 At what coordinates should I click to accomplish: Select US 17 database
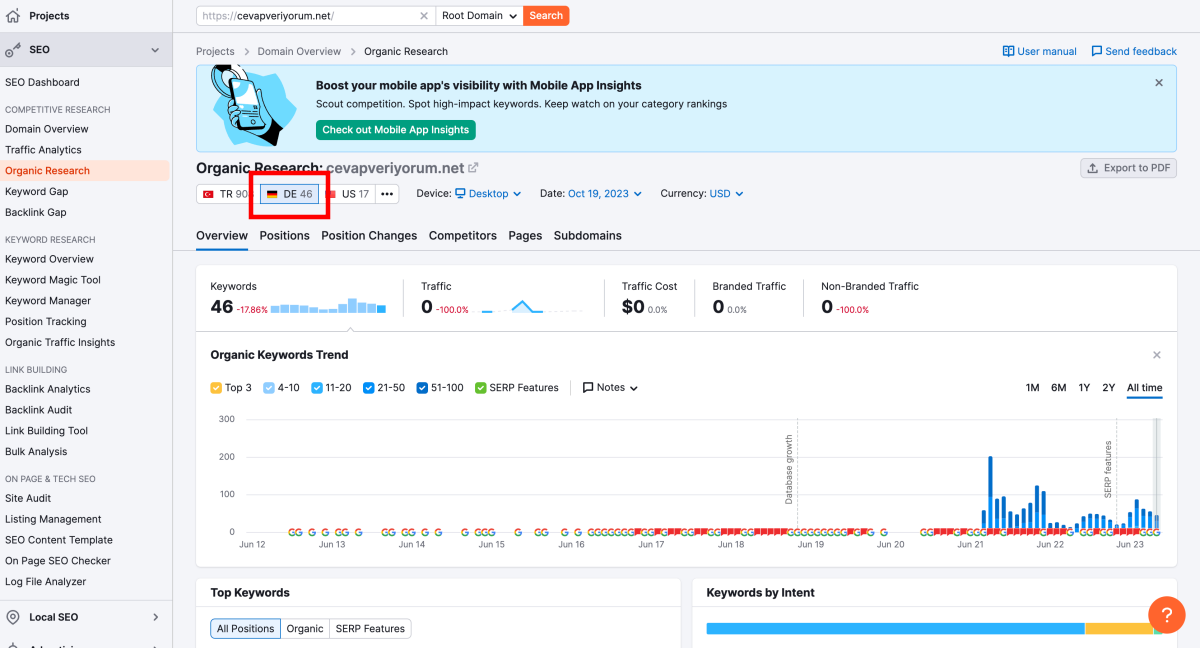tap(348, 194)
